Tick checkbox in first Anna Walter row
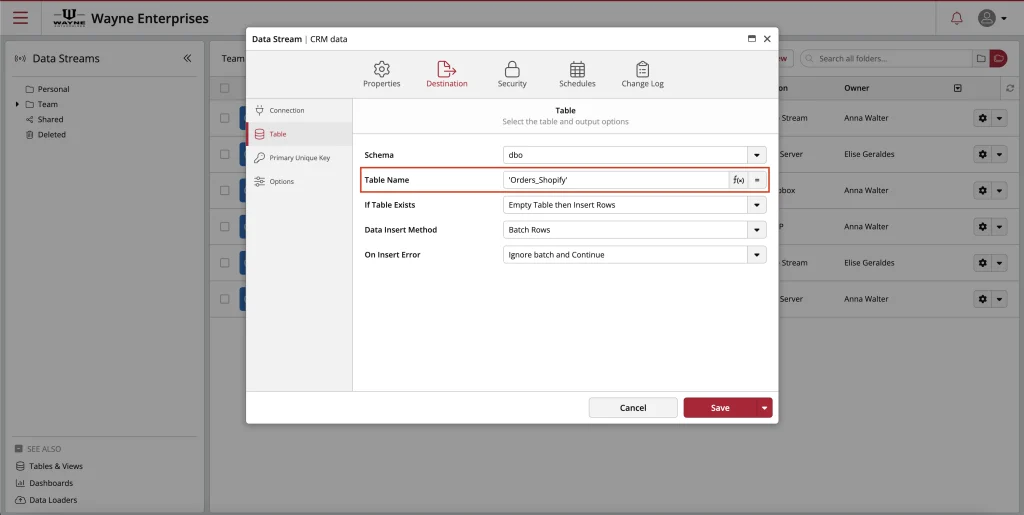Screen dimensions: 1024x515 pyautogui.click(x=225, y=118)
